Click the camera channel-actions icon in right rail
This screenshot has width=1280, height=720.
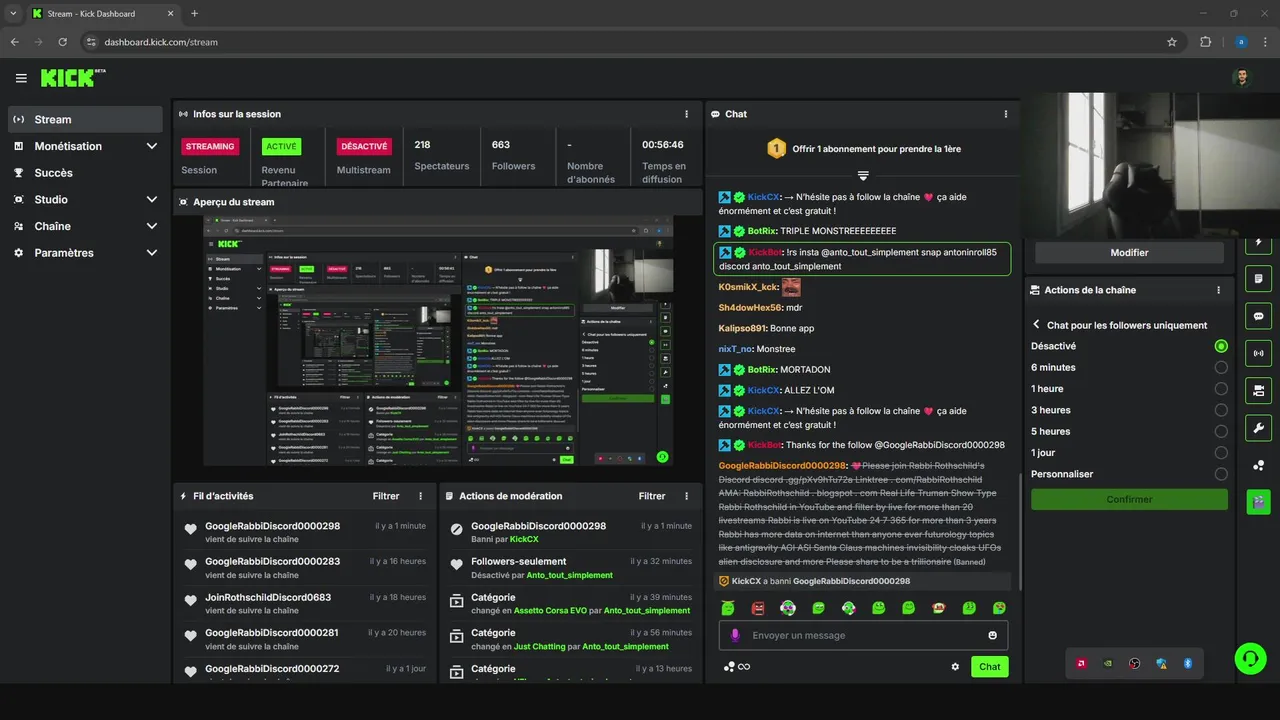[1259, 390]
